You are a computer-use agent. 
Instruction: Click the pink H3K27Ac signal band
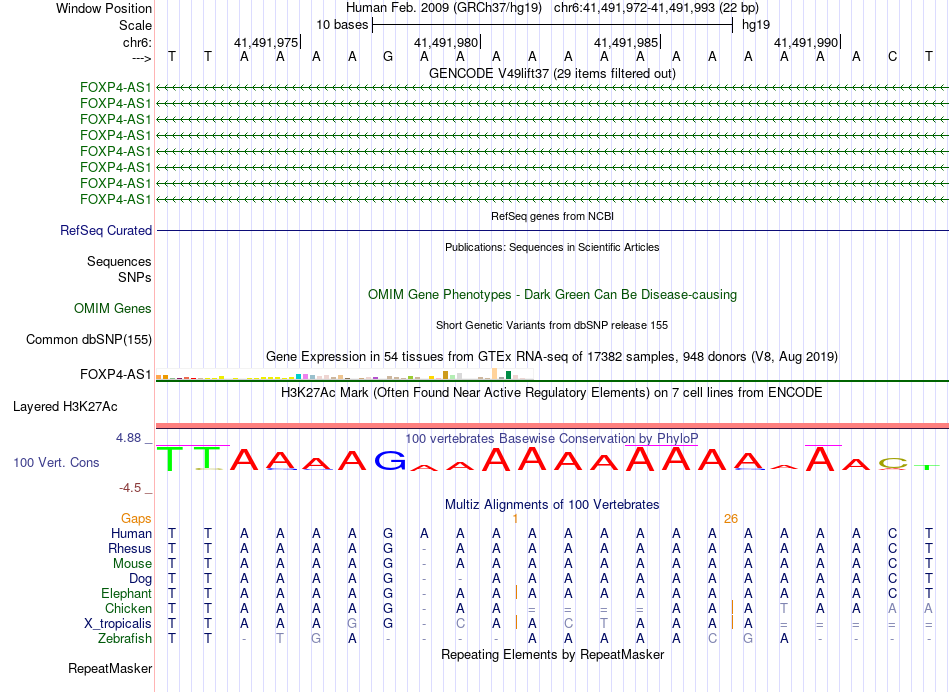click(552, 426)
